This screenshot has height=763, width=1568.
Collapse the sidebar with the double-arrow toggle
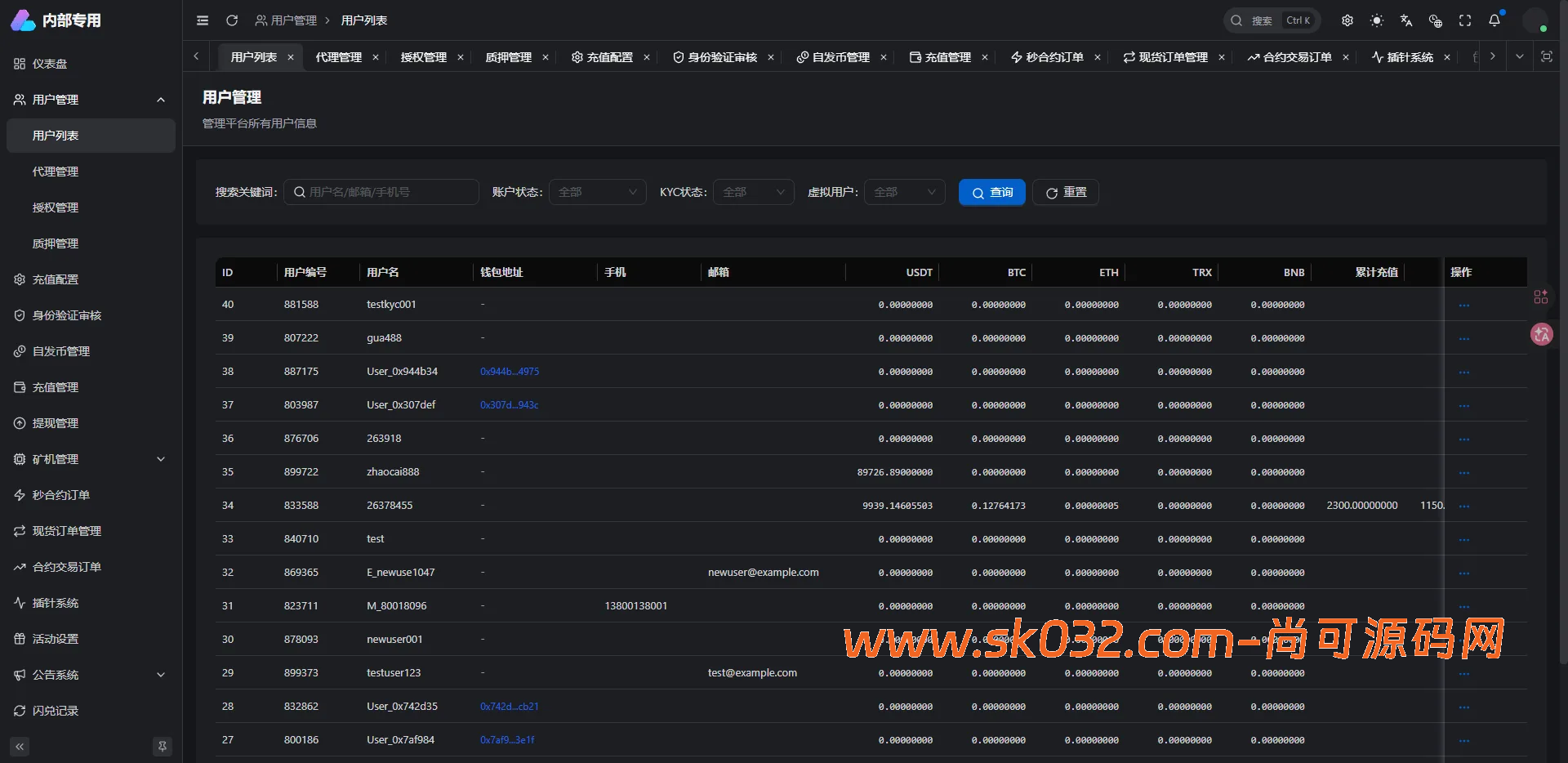[19, 746]
